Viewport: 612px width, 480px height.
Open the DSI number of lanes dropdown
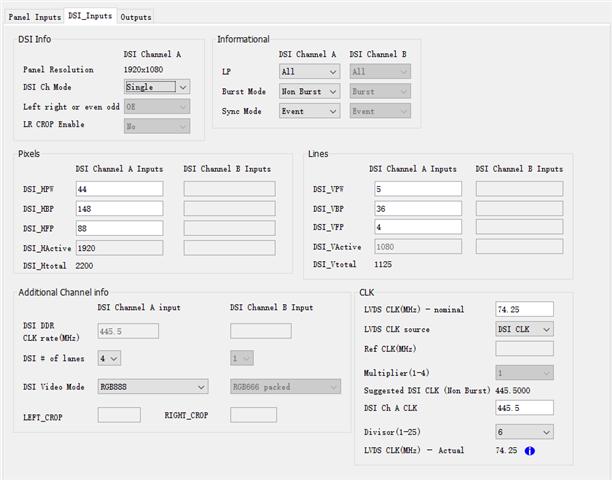(109, 357)
